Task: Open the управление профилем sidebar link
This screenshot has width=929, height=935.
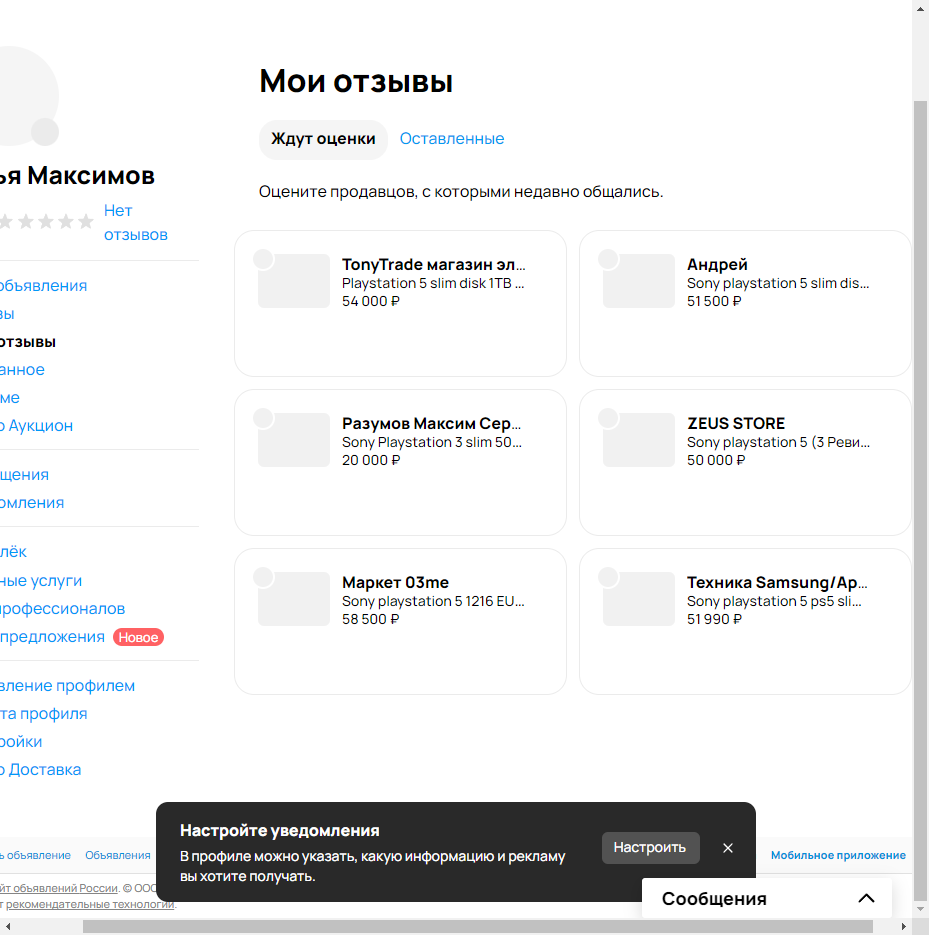Action: (x=67, y=686)
